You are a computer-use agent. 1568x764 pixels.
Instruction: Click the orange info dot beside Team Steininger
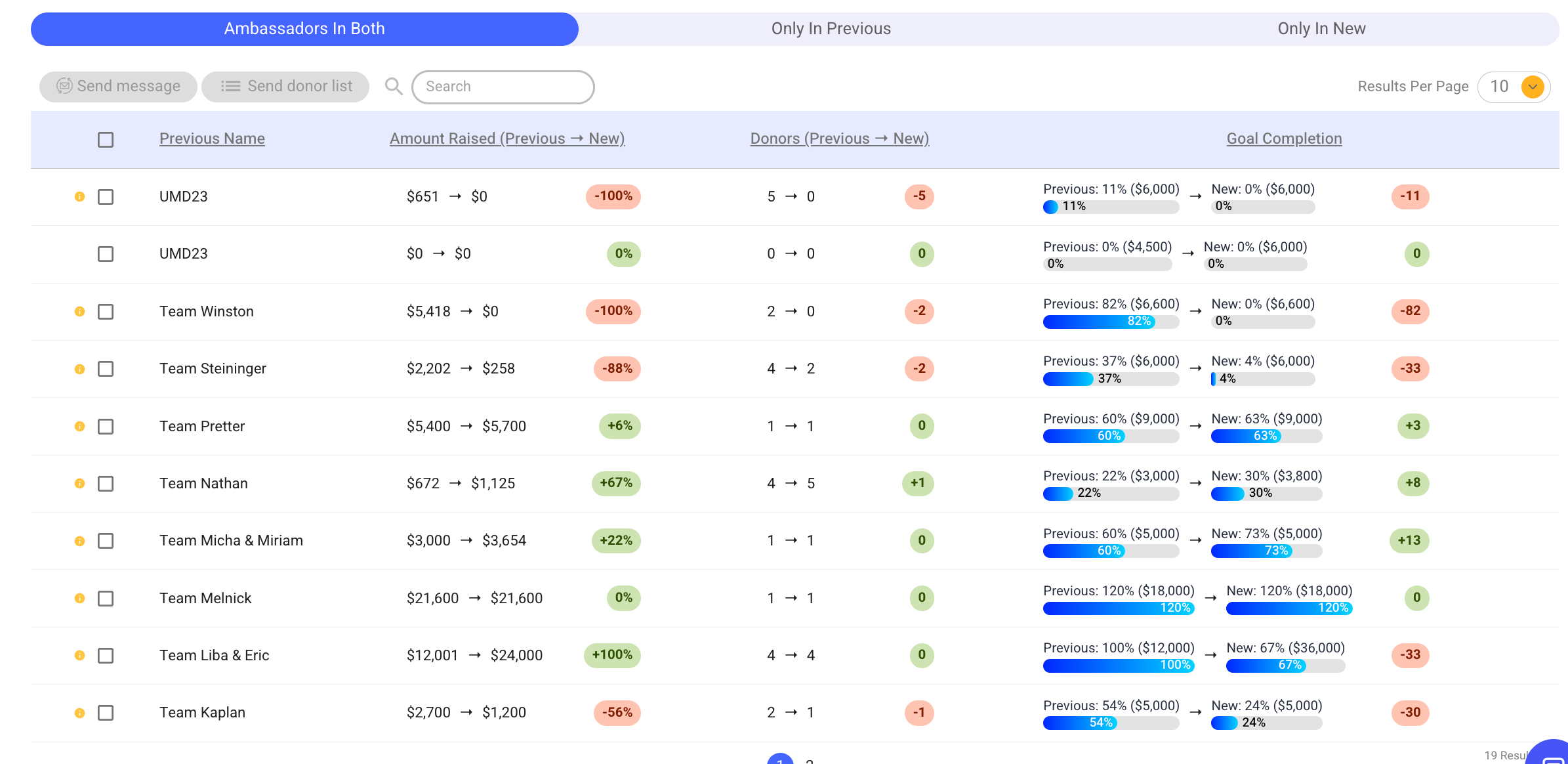tap(79, 369)
